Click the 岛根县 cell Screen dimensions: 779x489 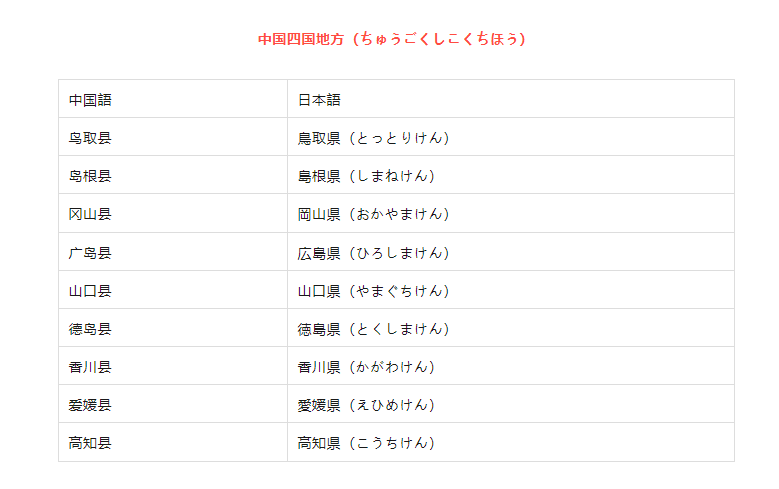[173, 175]
